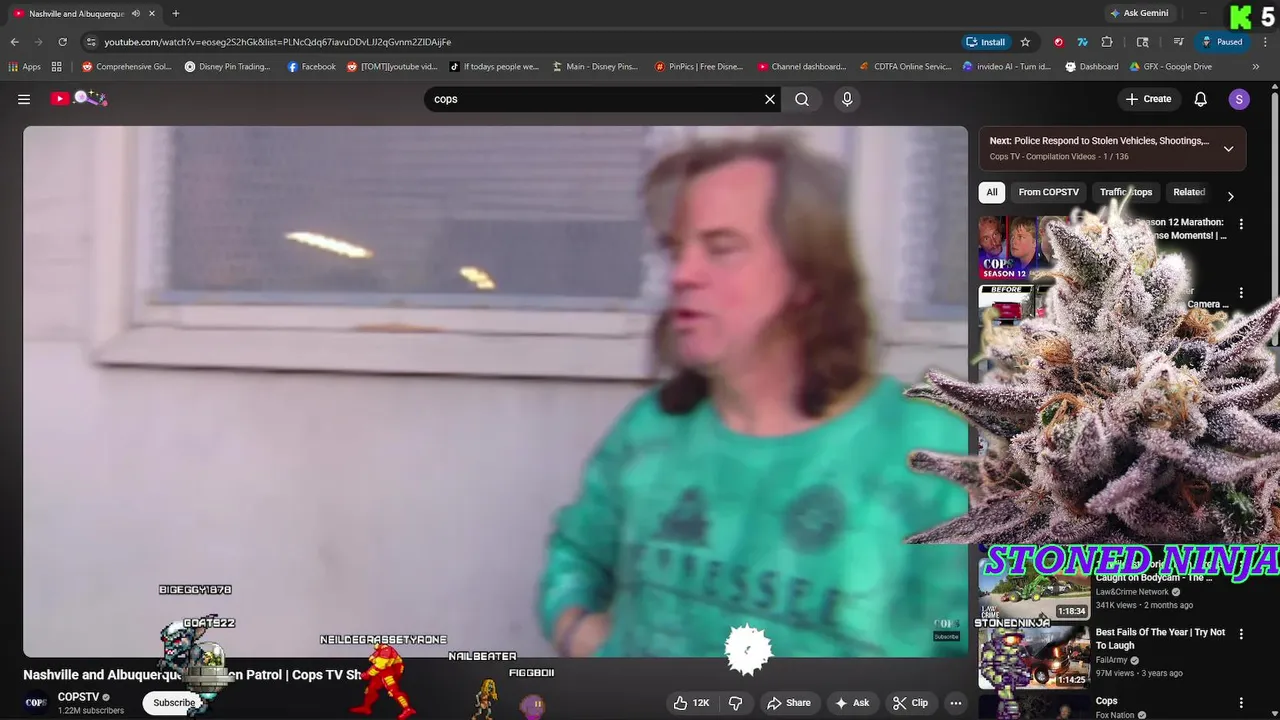The height and width of the screenshot is (720, 1280).
Task: Open the YouTube guide hamburger menu
Action: (x=24, y=99)
